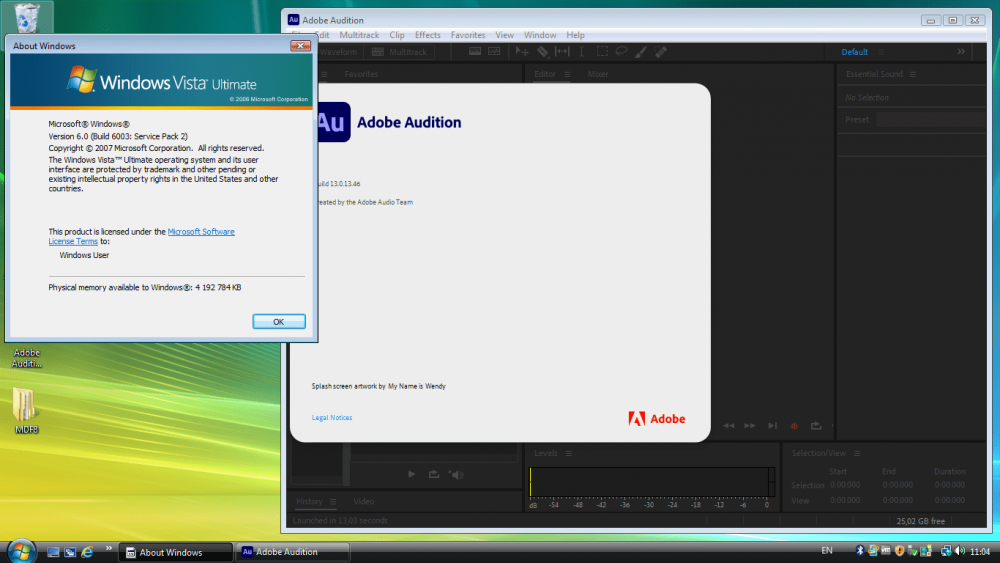Select the Move tool in Audition toolbar

pos(522,52)
